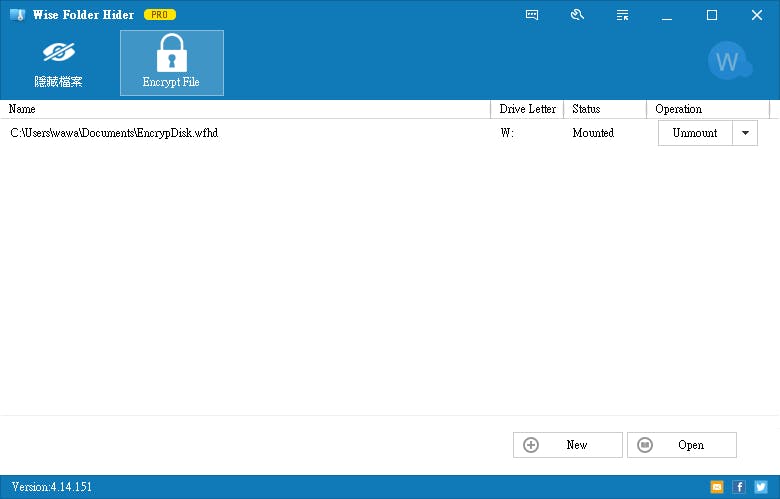Sort by the Drive Letter column header

[x=527, y=109]
